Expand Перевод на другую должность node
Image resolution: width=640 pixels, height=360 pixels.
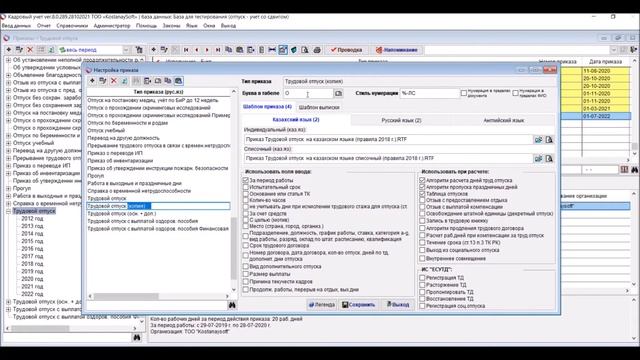(9, 151)
